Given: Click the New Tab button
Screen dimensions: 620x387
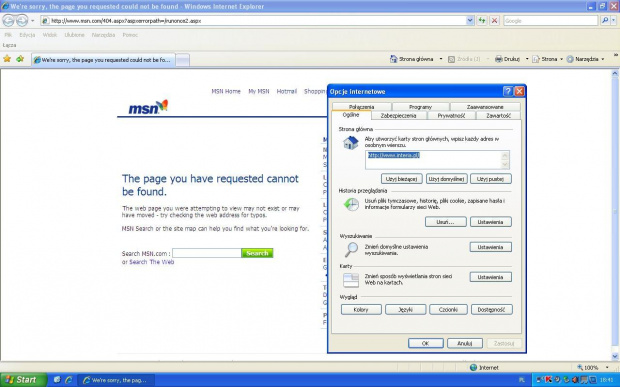Looking at the screenshot, I should [182, 60].
